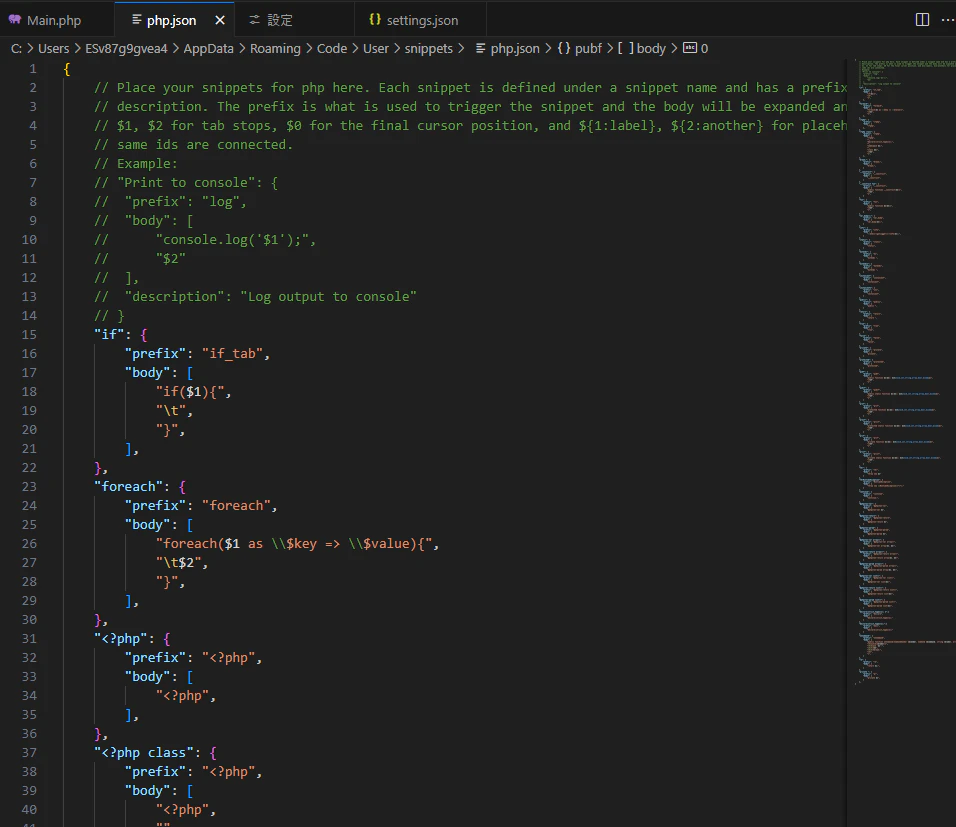Switch to the settings.json tab

(422, 20)
